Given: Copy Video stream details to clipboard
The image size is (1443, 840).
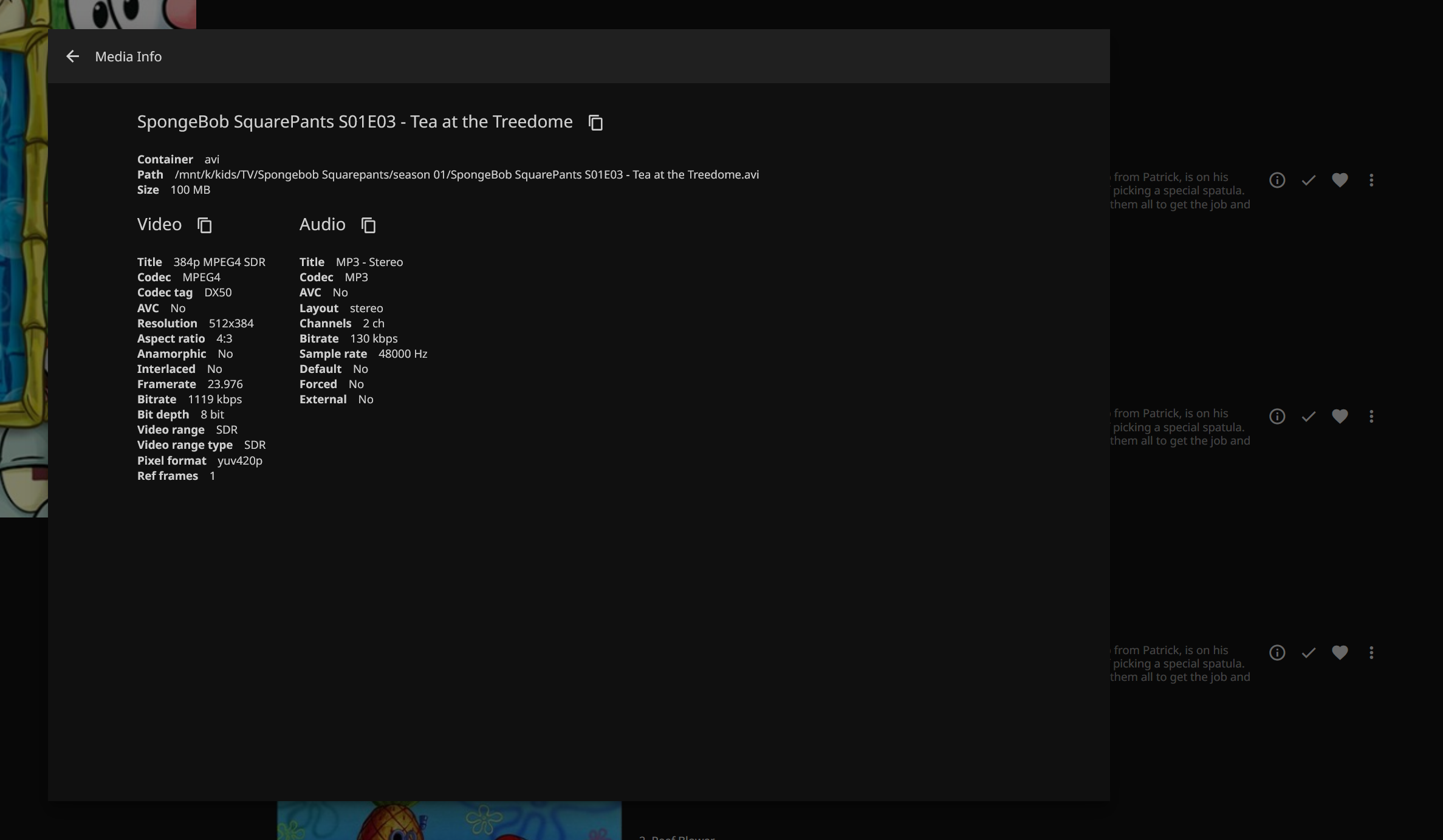Looking at the screenshot, I should tap(205, 225).
